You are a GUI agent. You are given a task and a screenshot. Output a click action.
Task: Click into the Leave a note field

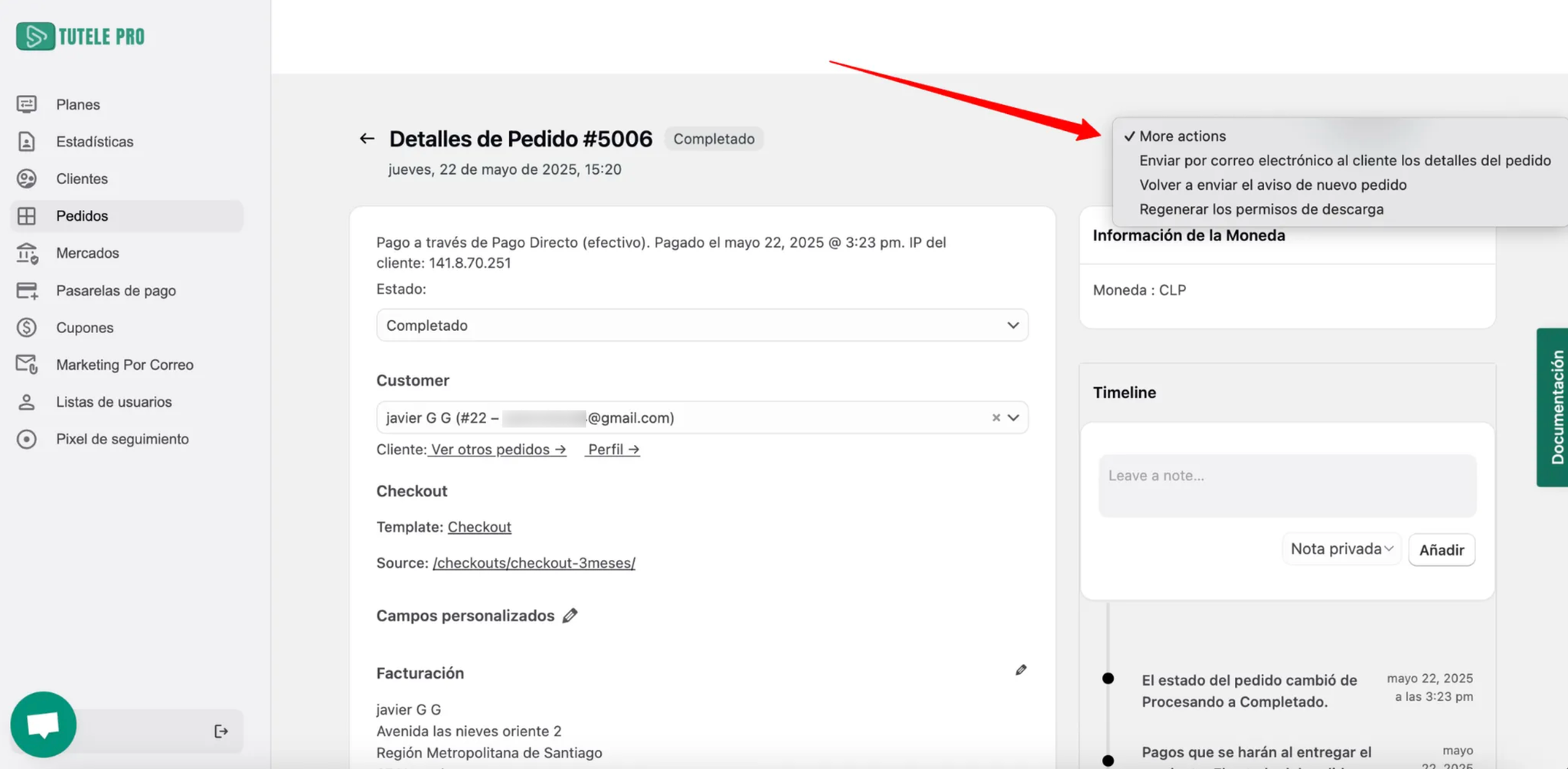tap(1288, 486)
